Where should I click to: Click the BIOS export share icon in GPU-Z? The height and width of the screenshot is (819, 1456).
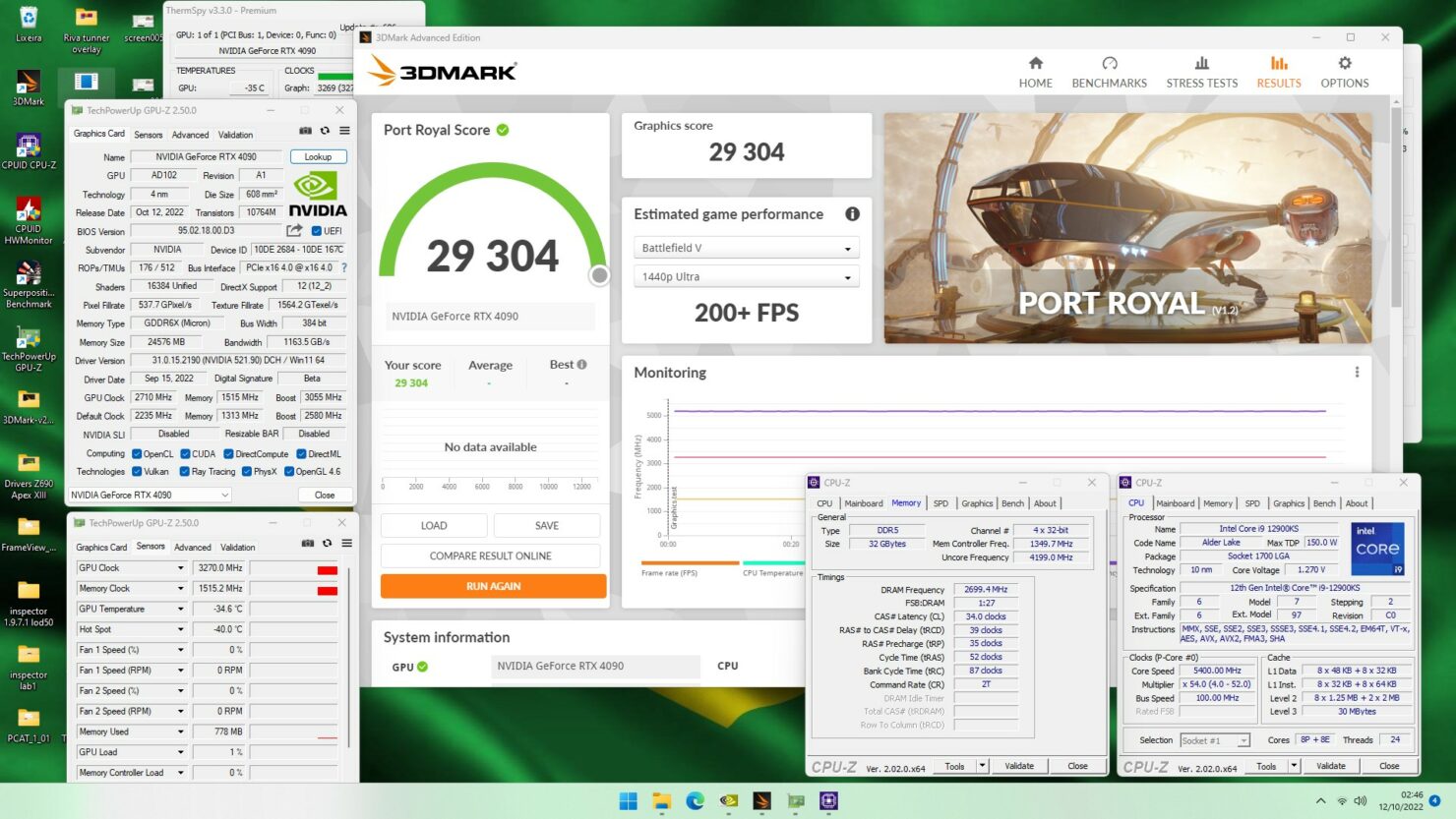[x=294, y=230]
